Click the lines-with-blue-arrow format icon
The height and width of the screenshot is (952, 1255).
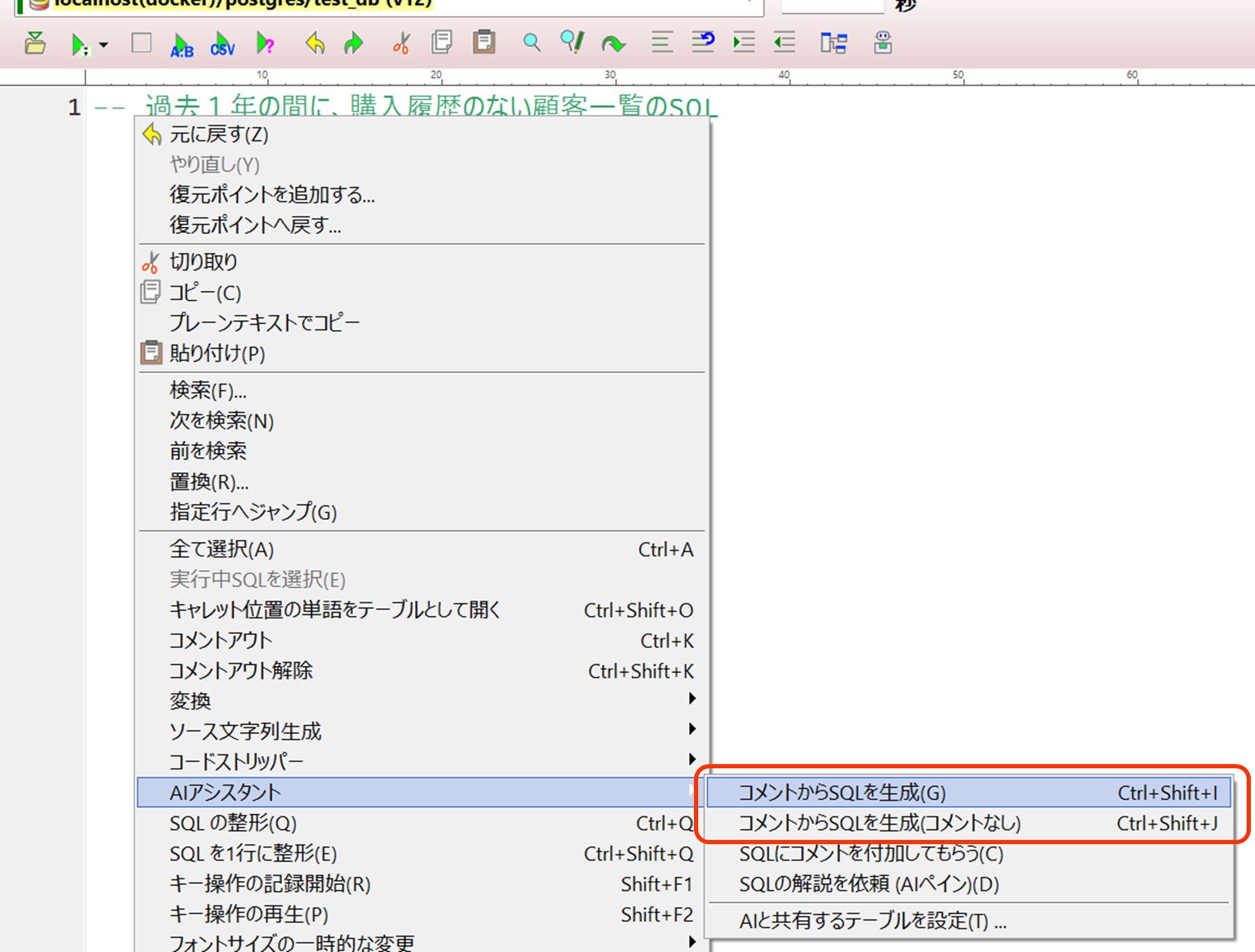coord(703,42)
